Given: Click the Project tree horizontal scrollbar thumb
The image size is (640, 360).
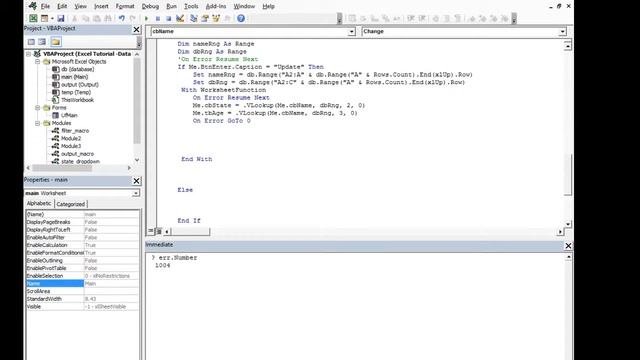Looking at the screenshot, I should [62, 168].
